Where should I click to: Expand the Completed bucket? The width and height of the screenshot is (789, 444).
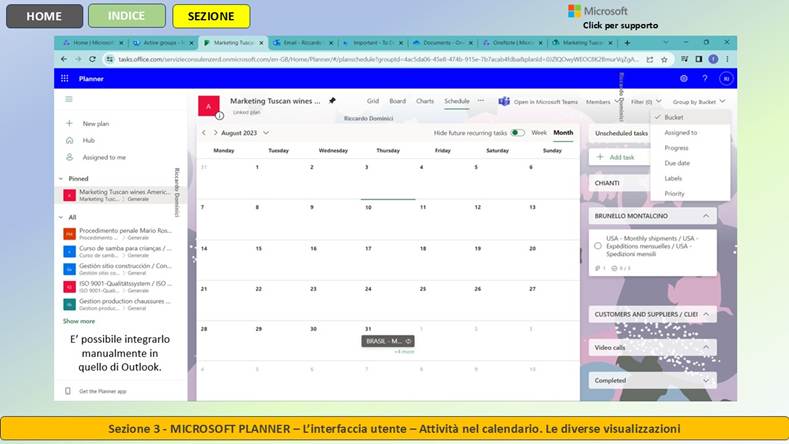click(706, 381)
